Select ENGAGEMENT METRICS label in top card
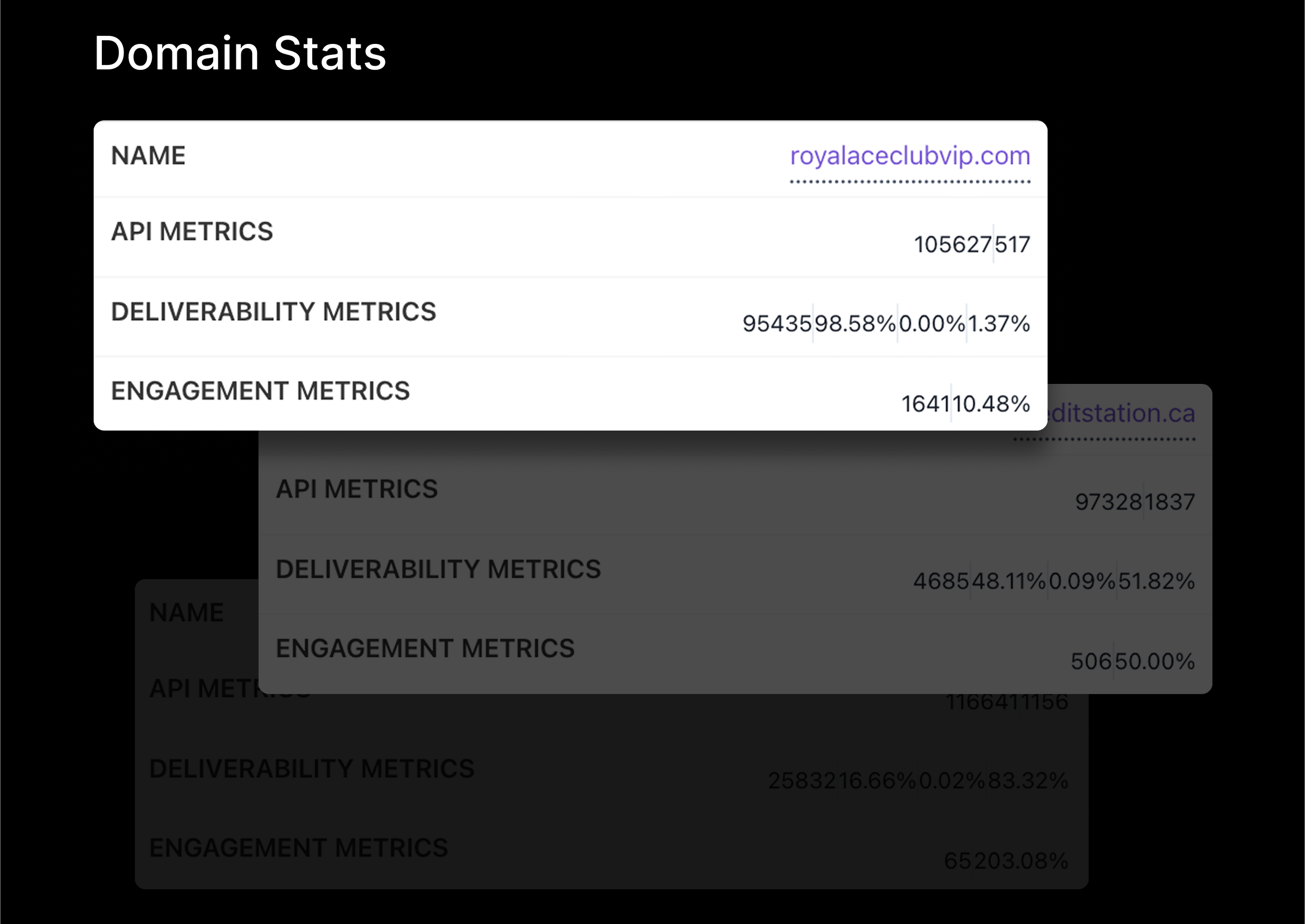 pos(261,391)
